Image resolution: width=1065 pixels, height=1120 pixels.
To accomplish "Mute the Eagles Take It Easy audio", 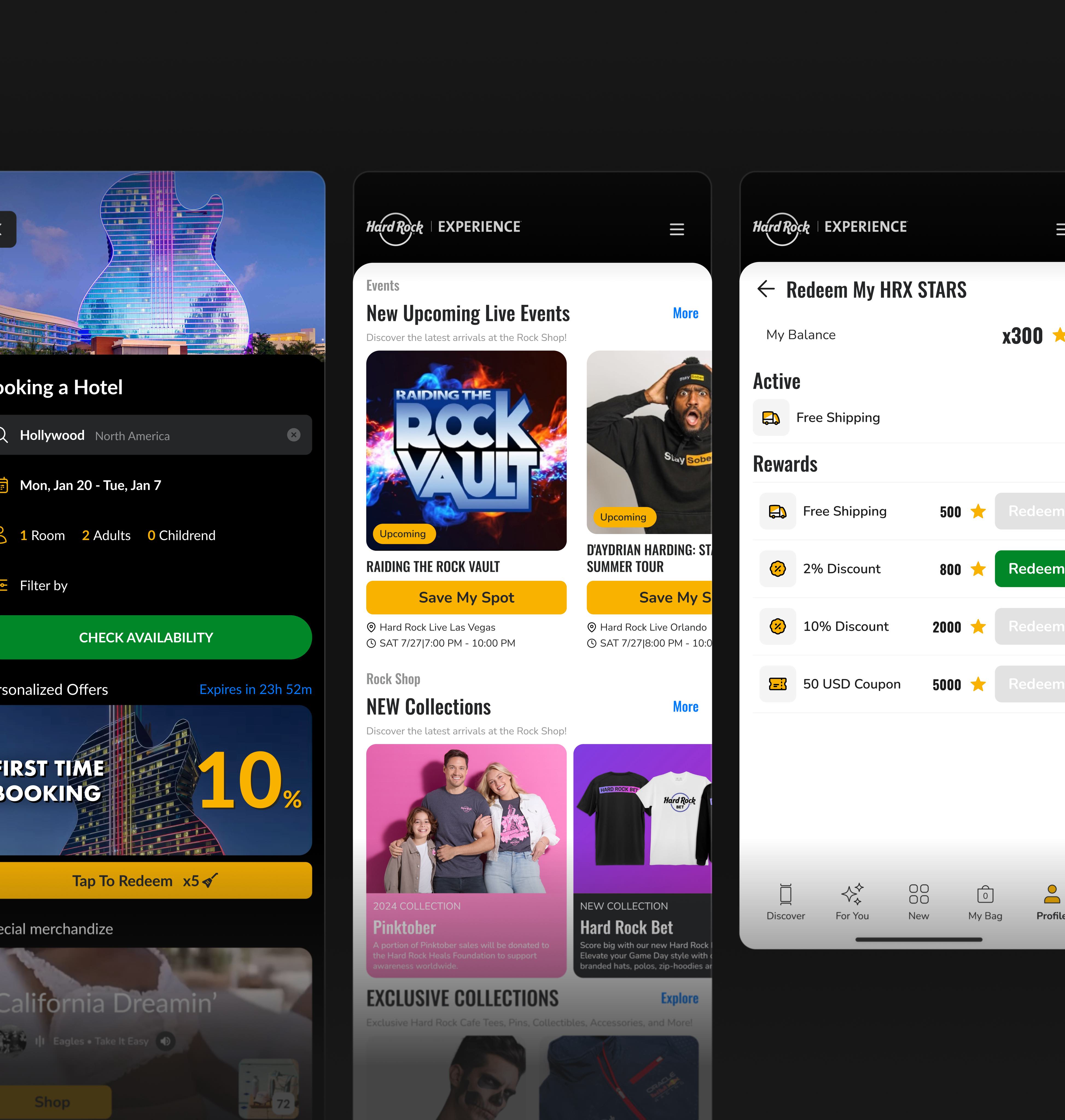I will point(166,1041).
